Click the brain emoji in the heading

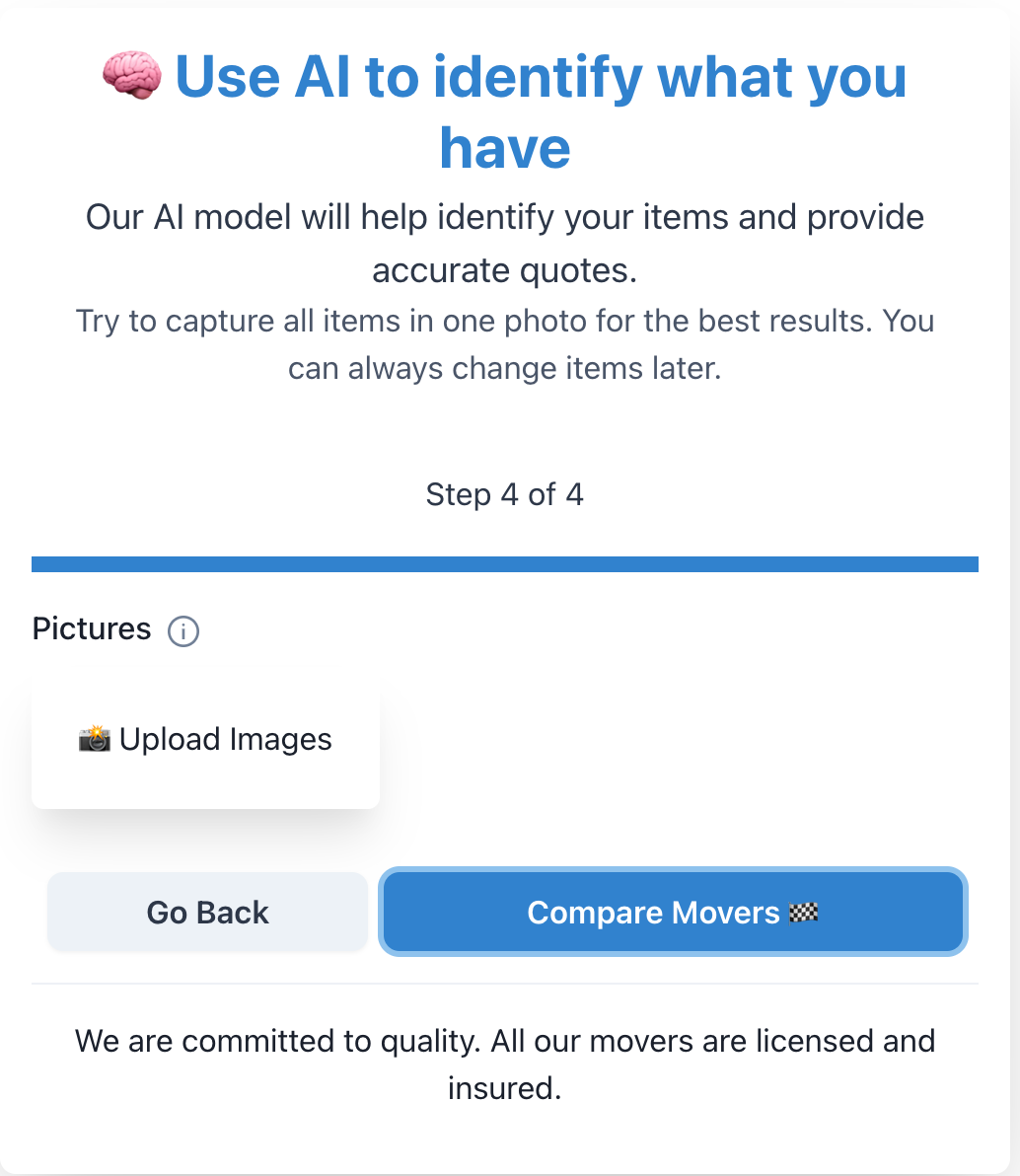(132, 76)
